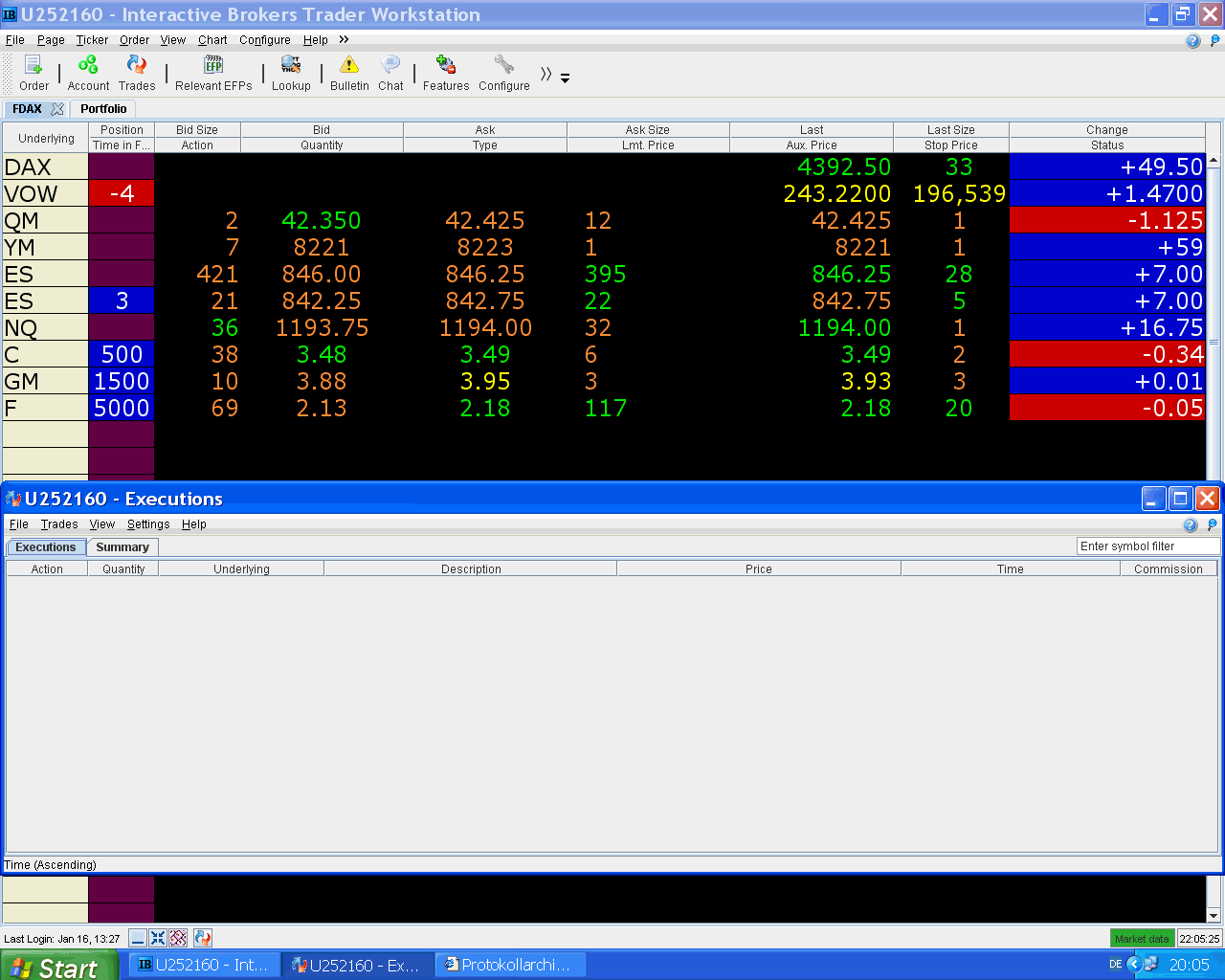Open the Bulletin warning icon
Screen dimensions: 1225x980
(x=349, y=73)
